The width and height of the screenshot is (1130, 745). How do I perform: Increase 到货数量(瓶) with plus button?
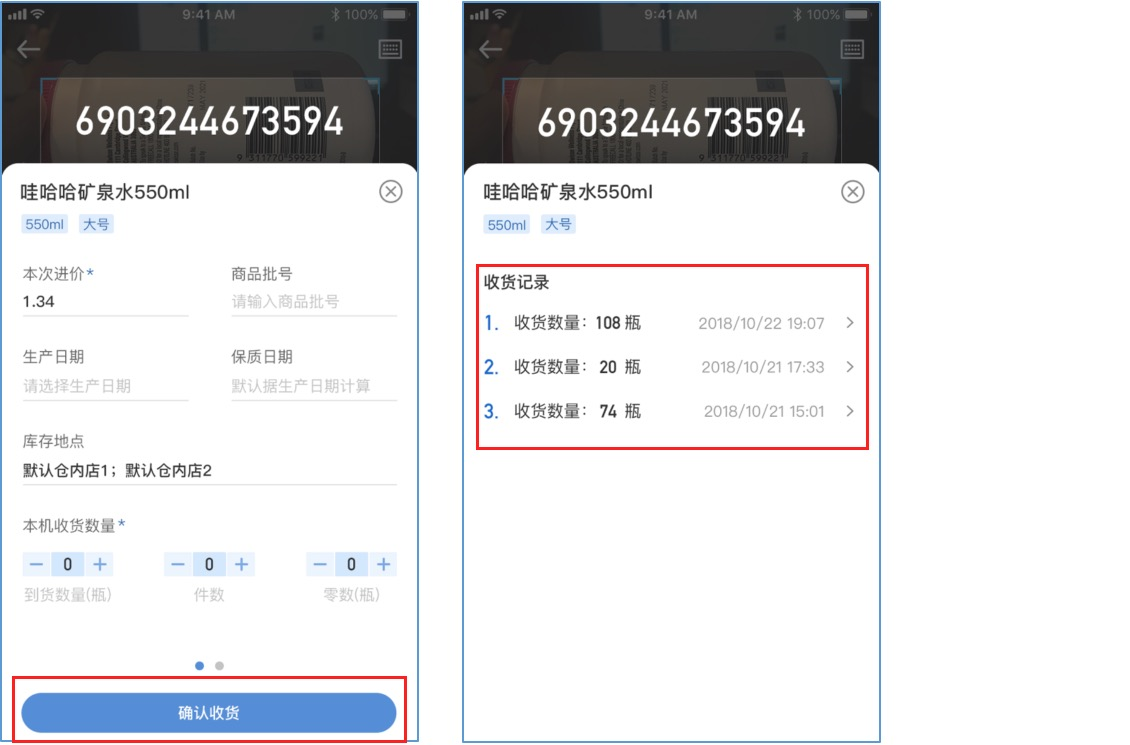(99, 564)
